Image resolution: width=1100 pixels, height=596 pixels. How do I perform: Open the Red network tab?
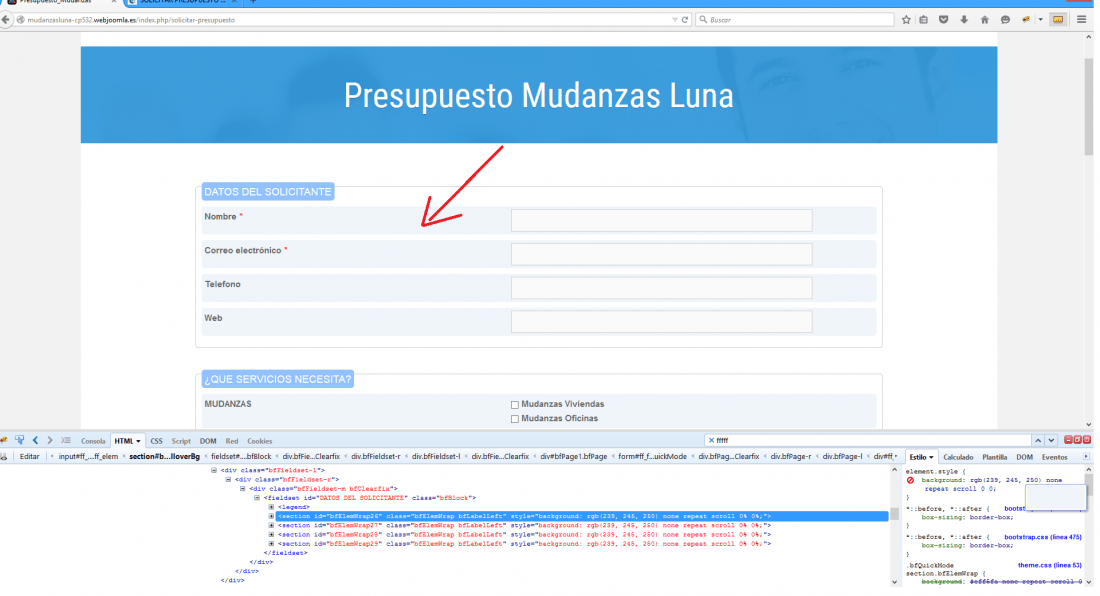point(232,441)
